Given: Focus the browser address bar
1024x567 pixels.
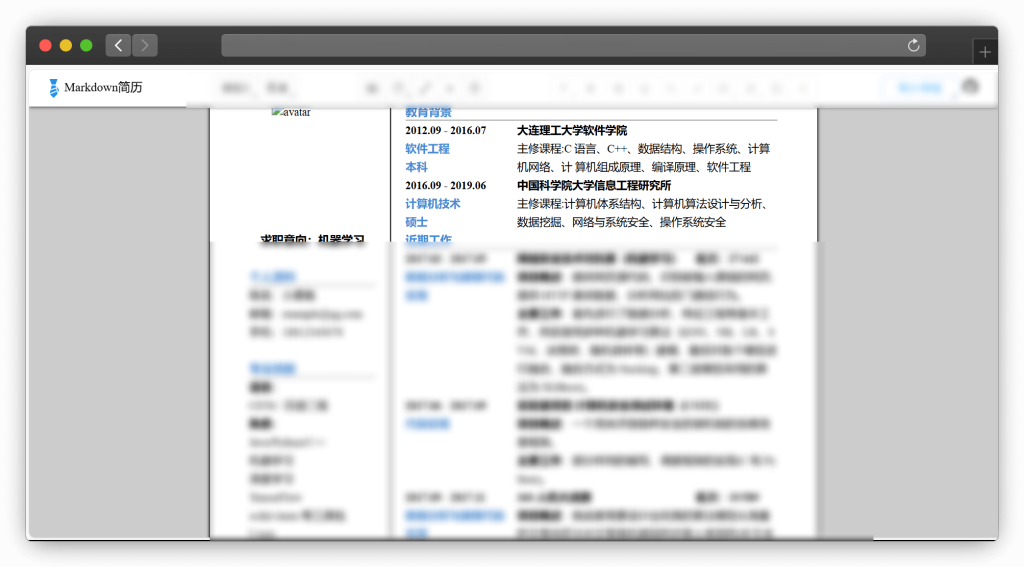Looking at the screenshot, I should click(x=573, y=45).
